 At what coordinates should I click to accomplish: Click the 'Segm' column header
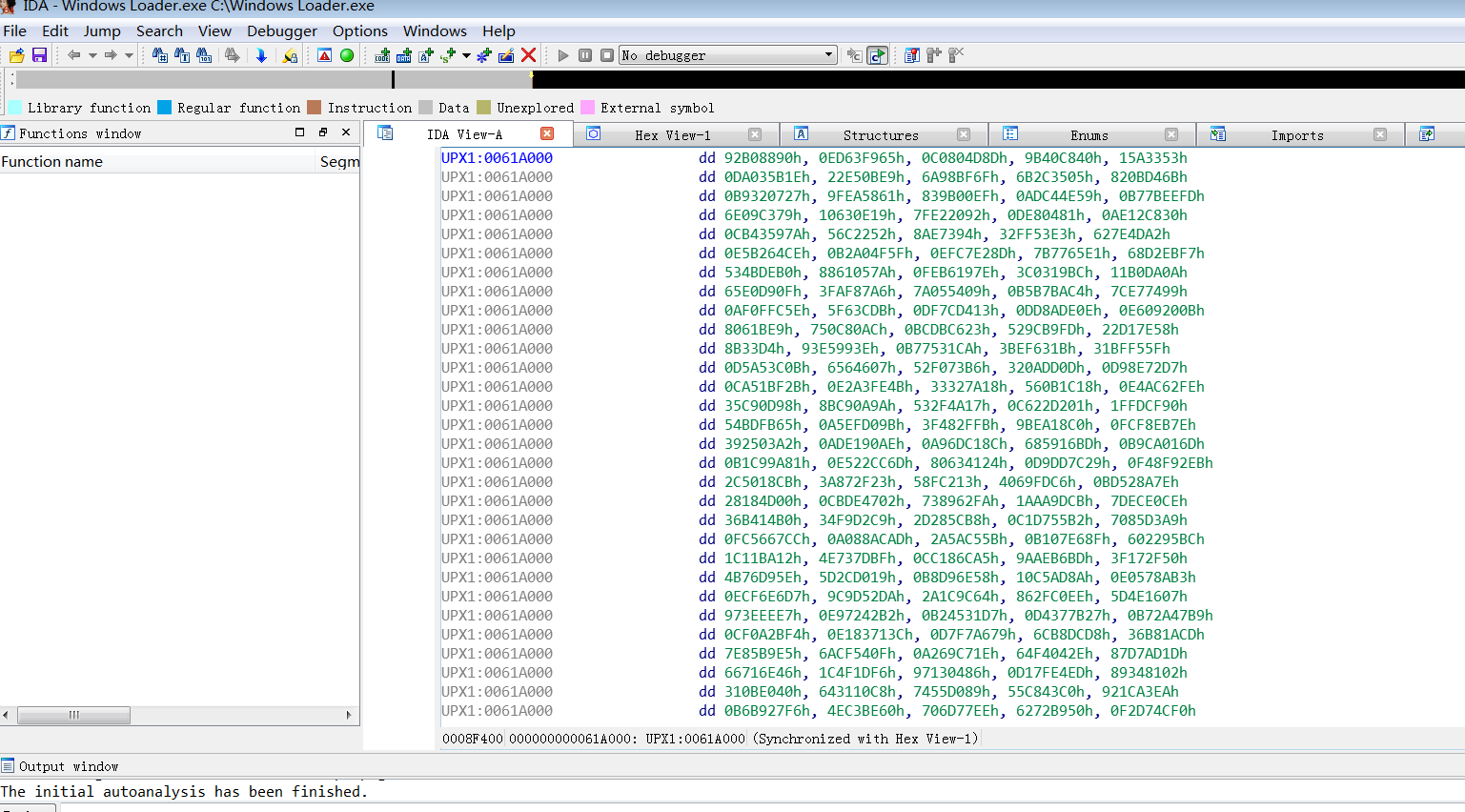(338, 162)
